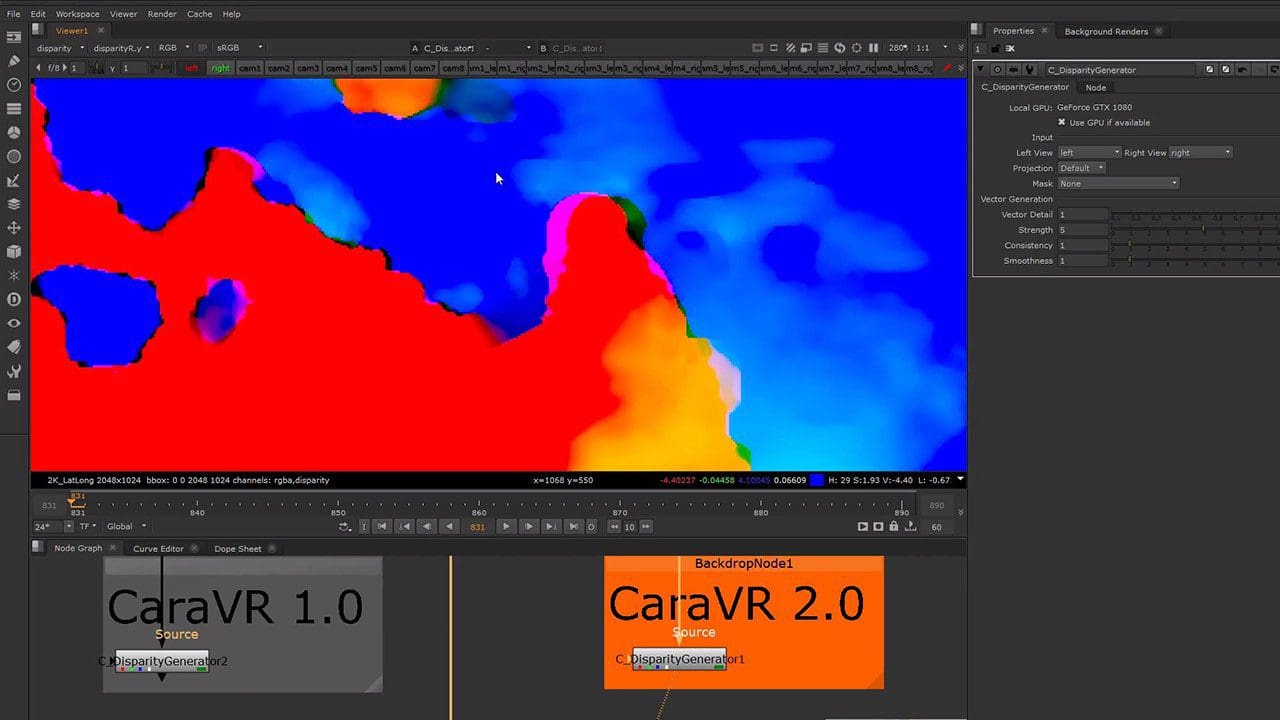Open the Keyer nodes icon

pos(14,181)
